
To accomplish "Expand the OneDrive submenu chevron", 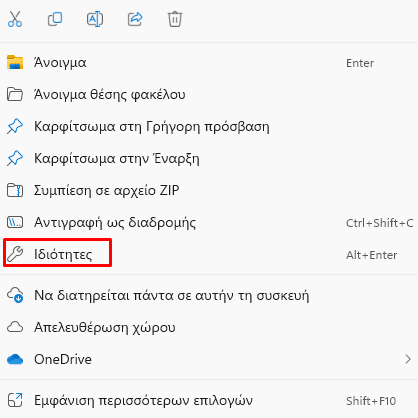I will [408, 359].
